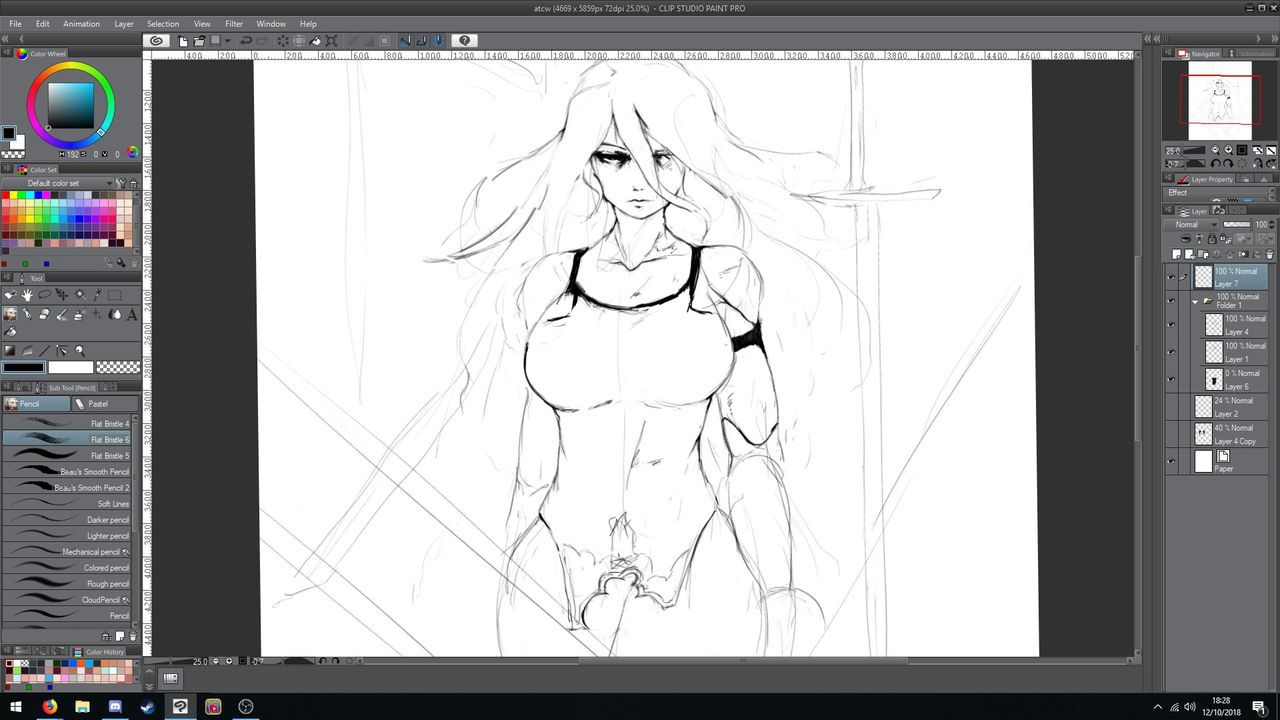1280x720 pixels.
Task: Toggle the Snap to Grid toolbar icon
Action: pyautogui.click(x=437, y=40)
